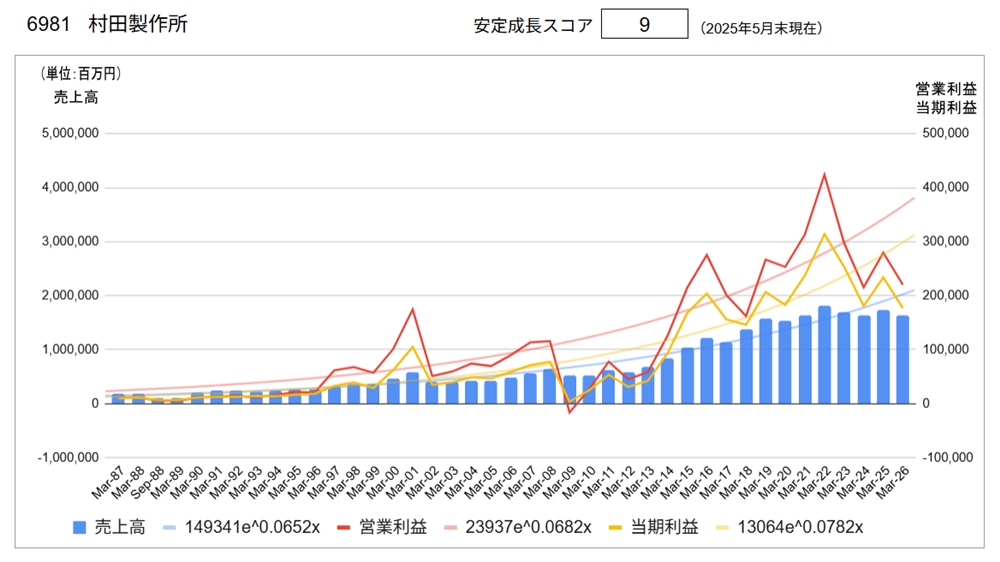Click left axis value 2,000,000
1000x562 pixels.
pos(70,295)
